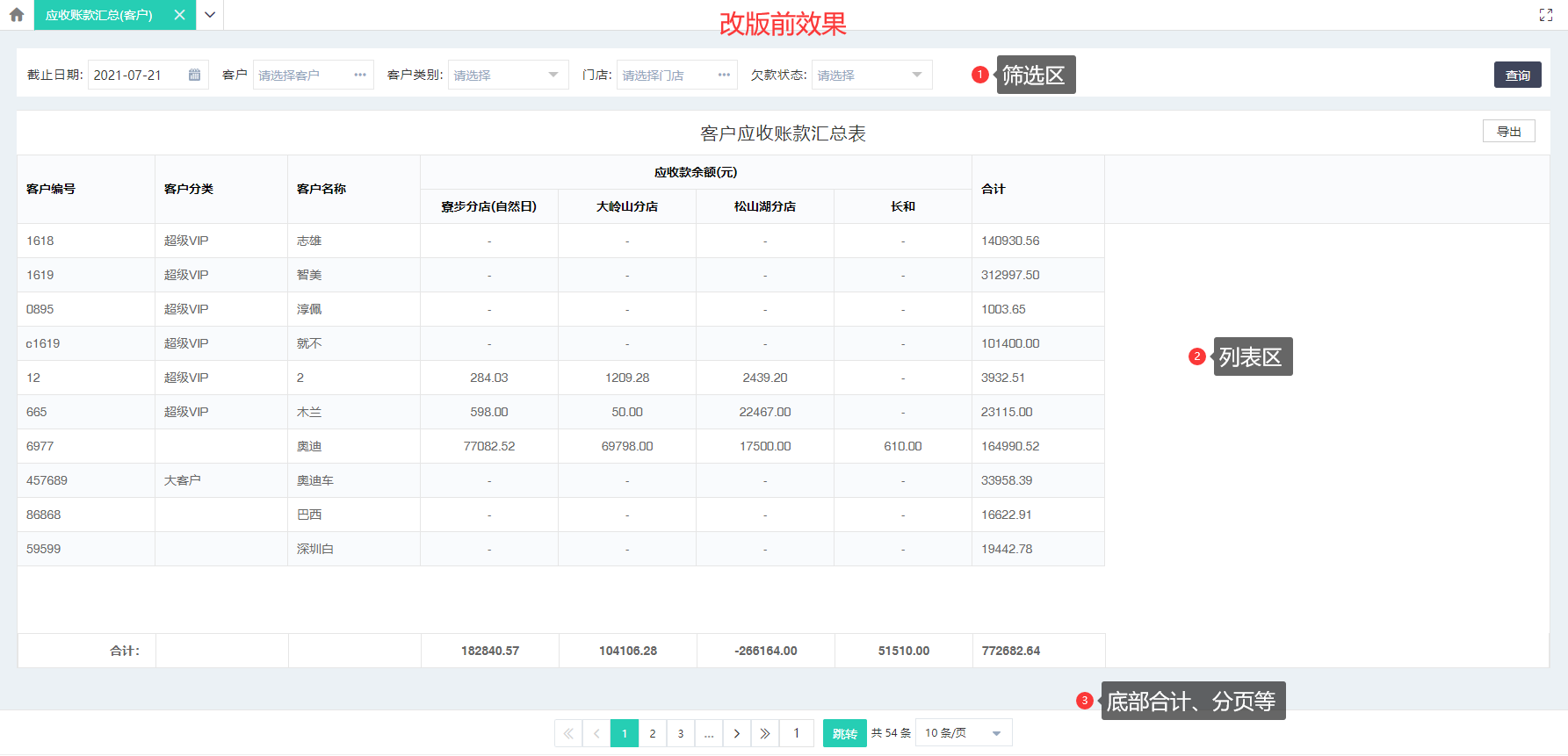Close the 应收账款汇总(客户) tab

pos(179,15)
